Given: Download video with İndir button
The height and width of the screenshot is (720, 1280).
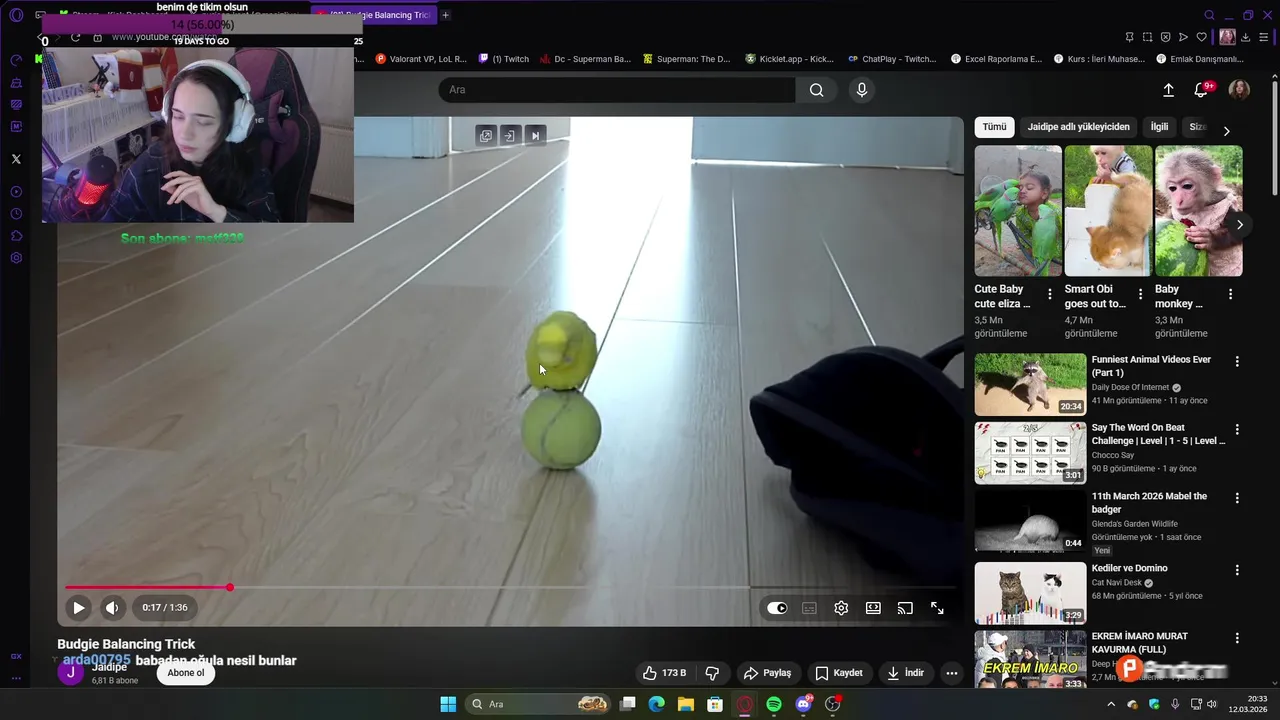Looking at the screenshot, I should (905, 673).
